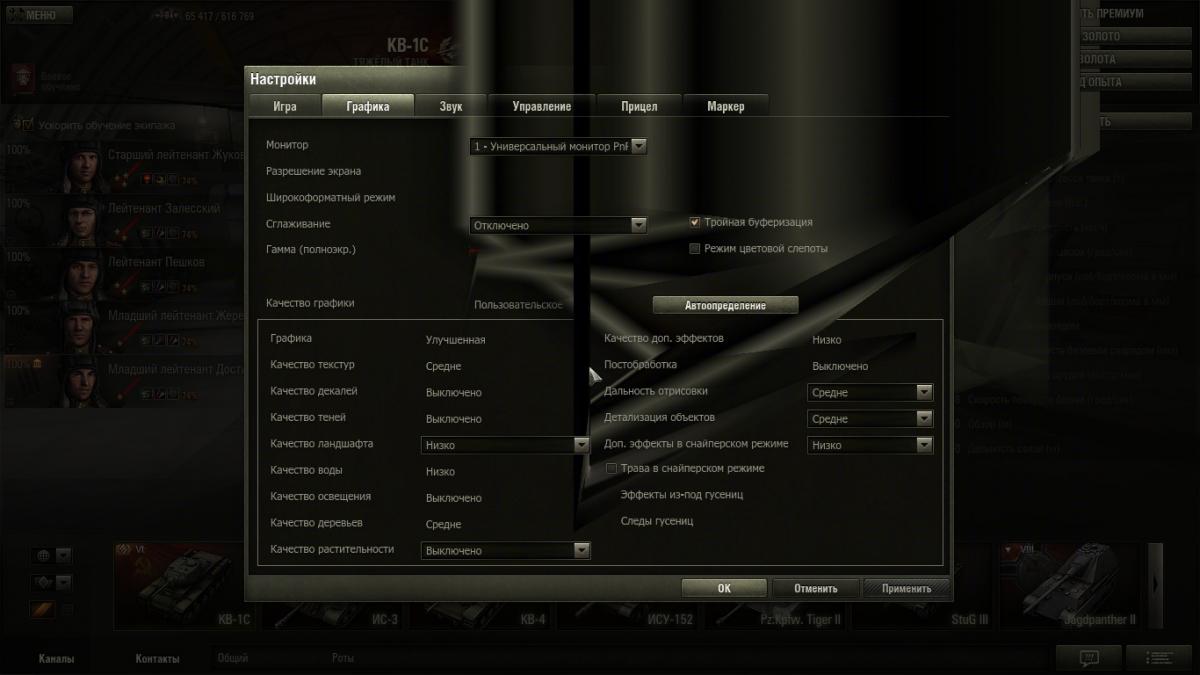Switch to Роты channel tab
Viewport: 1200px width, 675px height.
coord(343,659)
